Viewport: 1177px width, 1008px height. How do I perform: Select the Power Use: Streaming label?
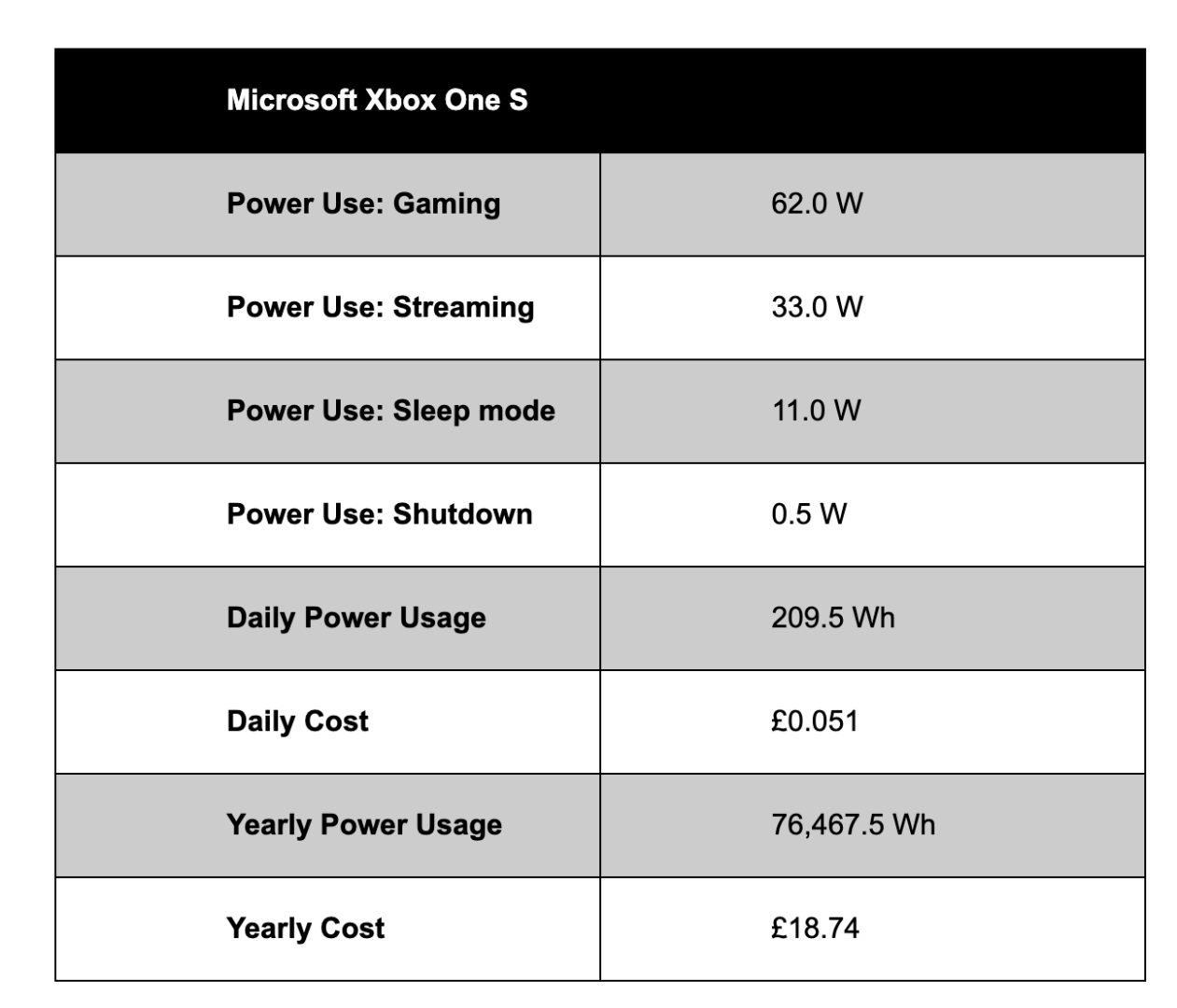point(380,307)
